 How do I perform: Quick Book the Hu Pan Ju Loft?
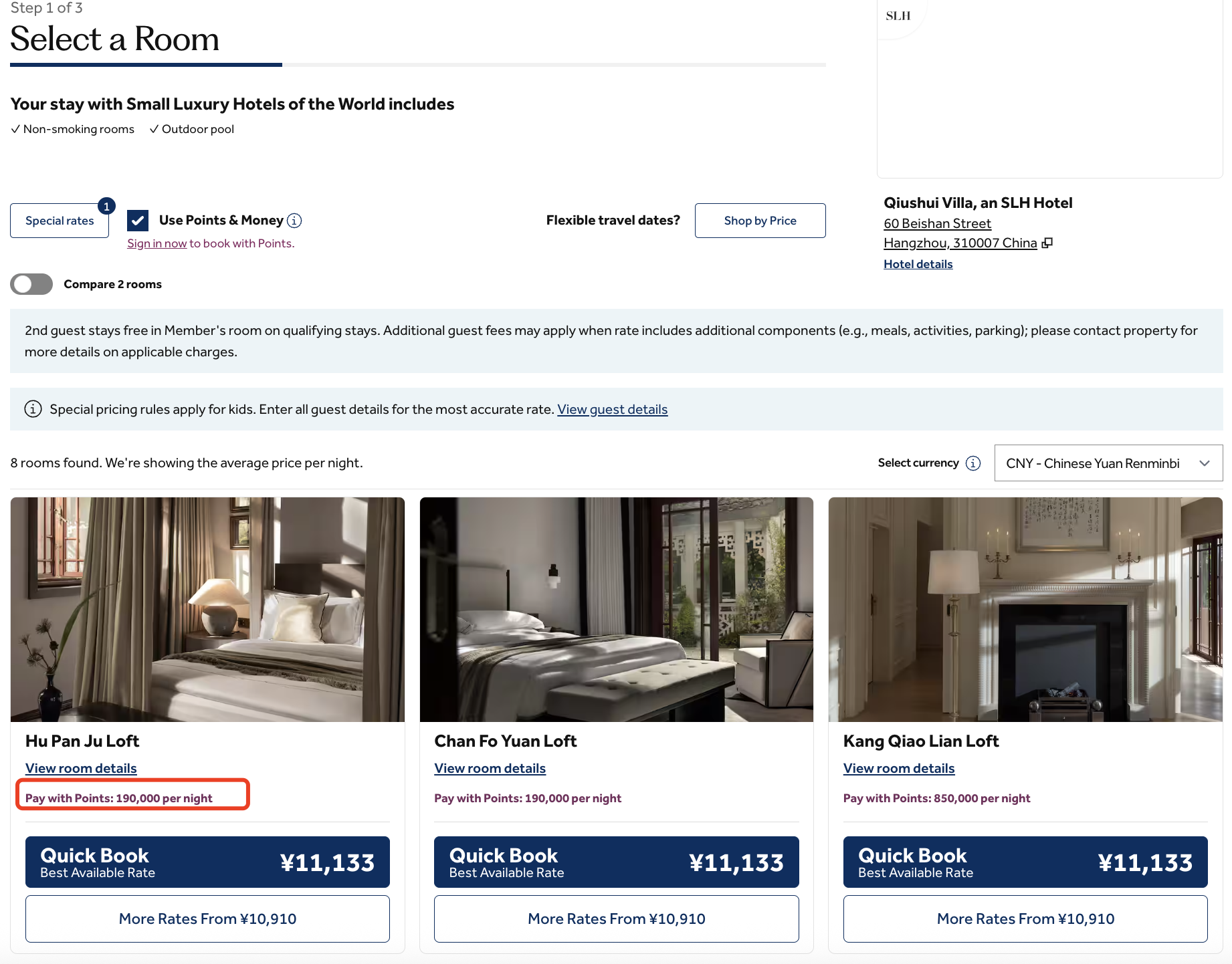(207, 862)
